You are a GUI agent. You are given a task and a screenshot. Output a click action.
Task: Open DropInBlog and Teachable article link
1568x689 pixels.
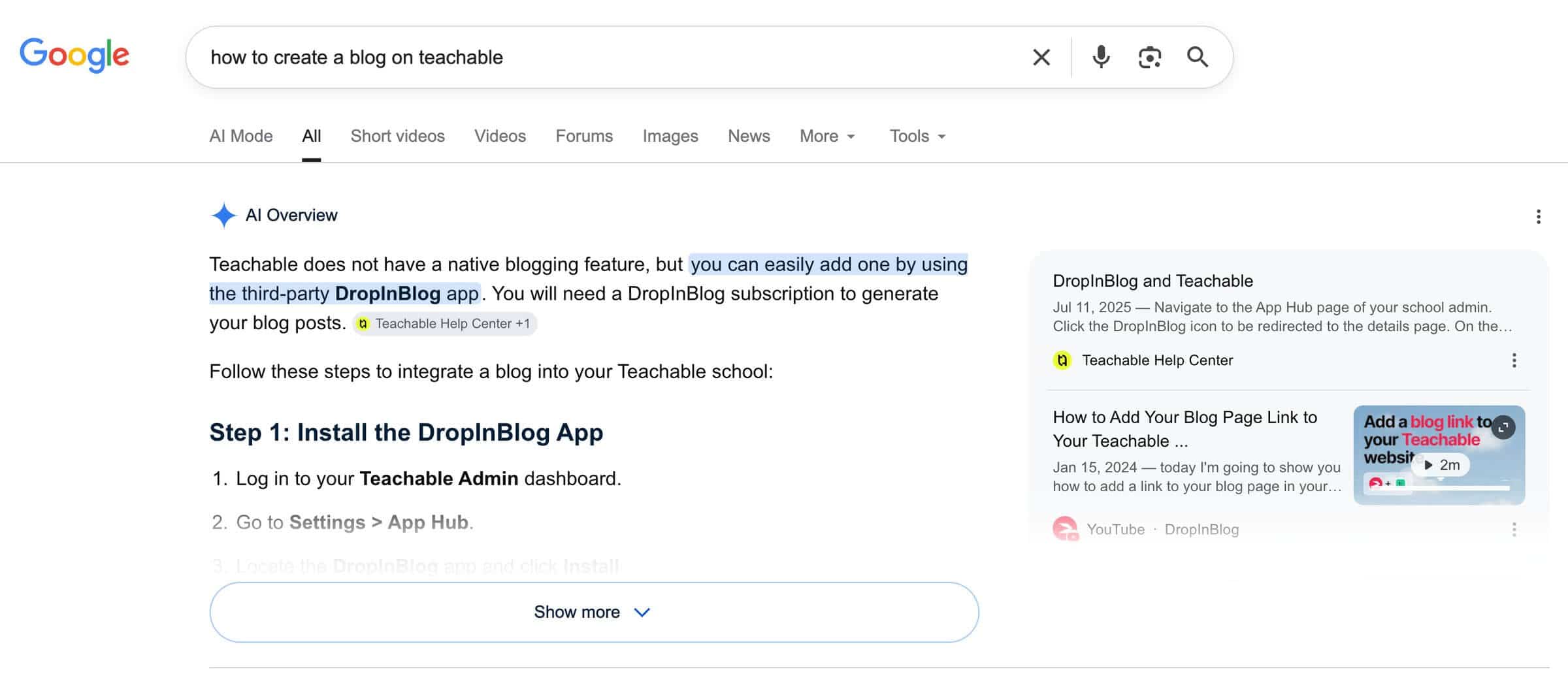(1152, 281)
